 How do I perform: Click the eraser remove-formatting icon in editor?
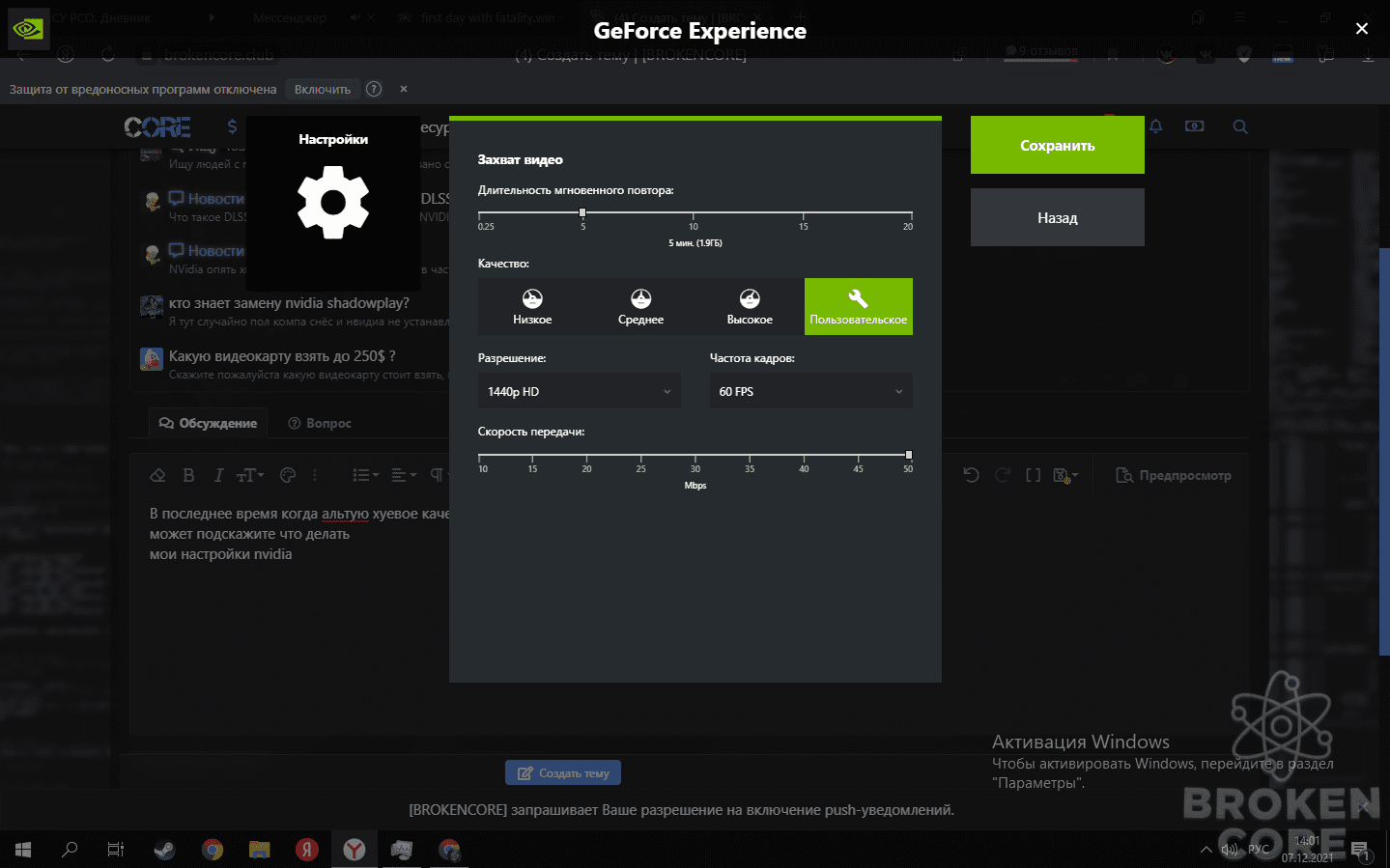click(157, 475)
